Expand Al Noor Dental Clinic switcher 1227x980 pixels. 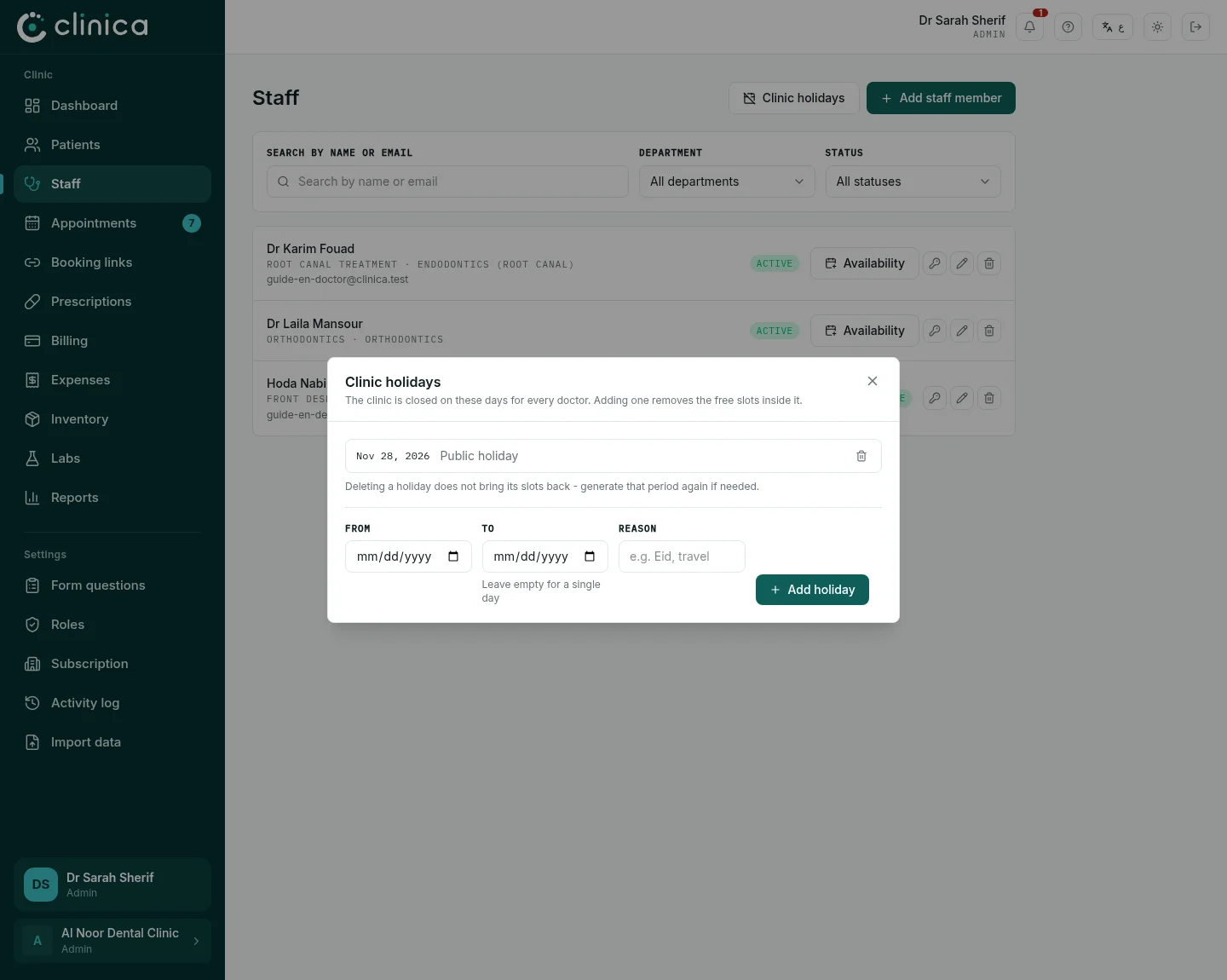112,941
